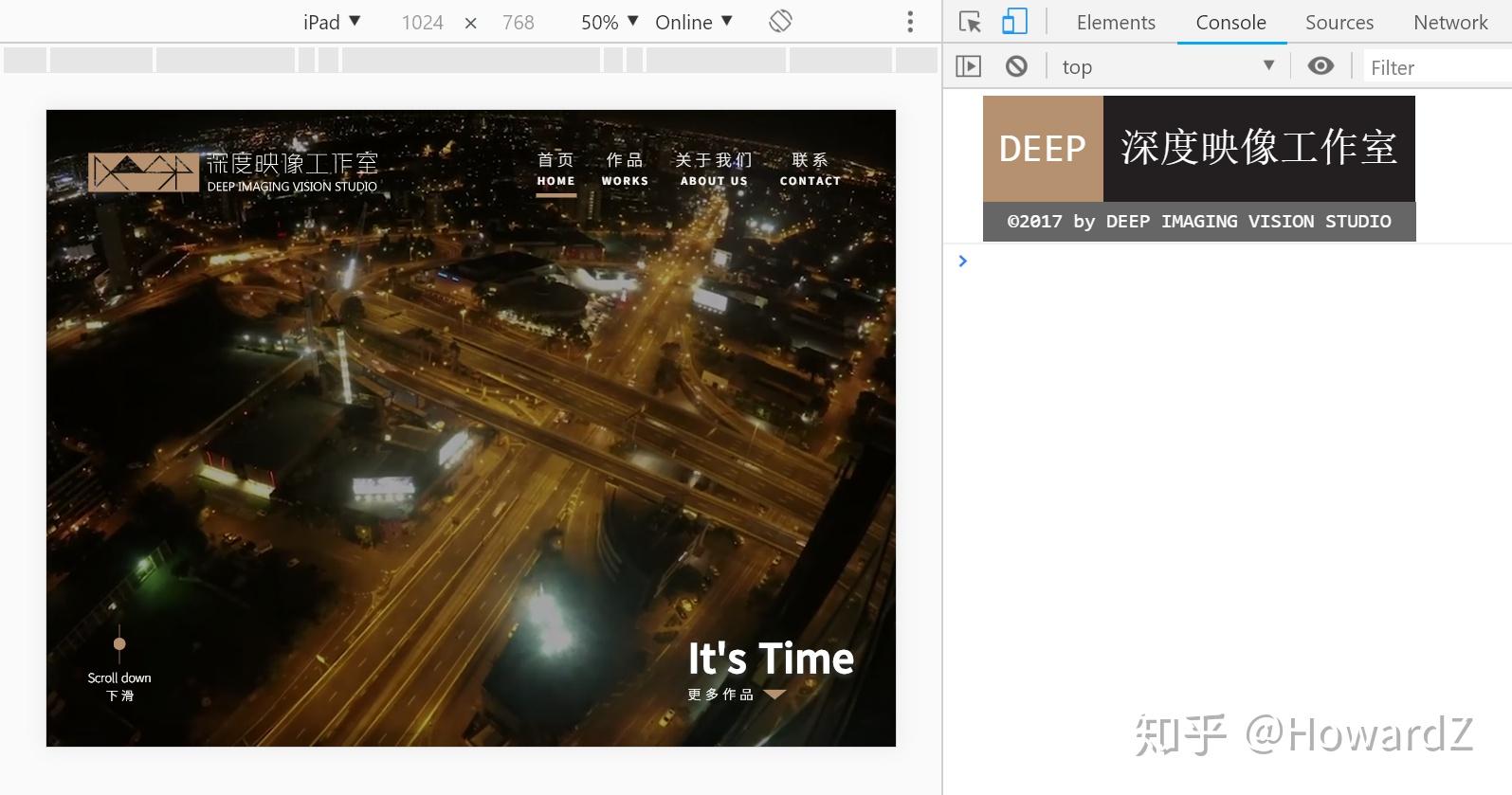Click the studio logo icon in header
This screenshot has height=795, width=1512.
point(144,172)
